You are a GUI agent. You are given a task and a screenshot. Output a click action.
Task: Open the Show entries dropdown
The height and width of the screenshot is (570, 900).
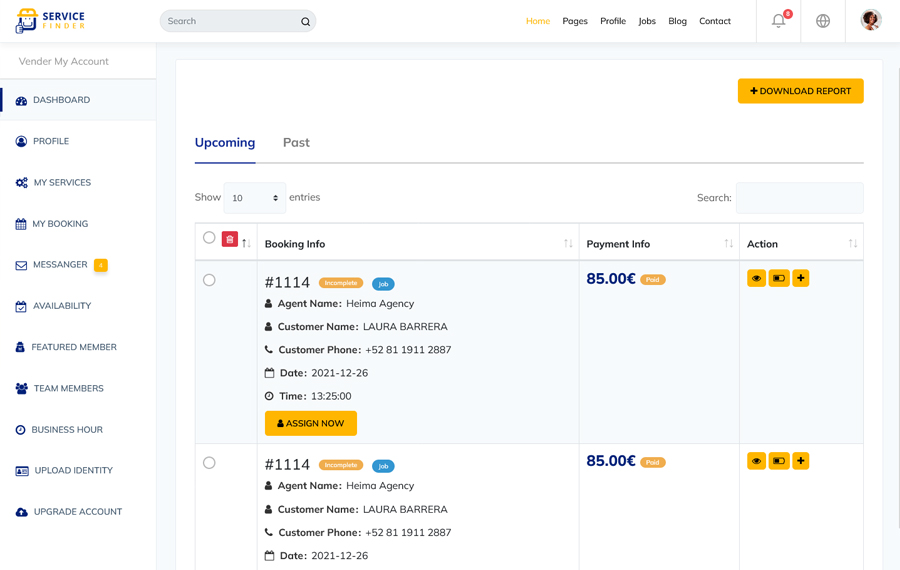[255, 198]
